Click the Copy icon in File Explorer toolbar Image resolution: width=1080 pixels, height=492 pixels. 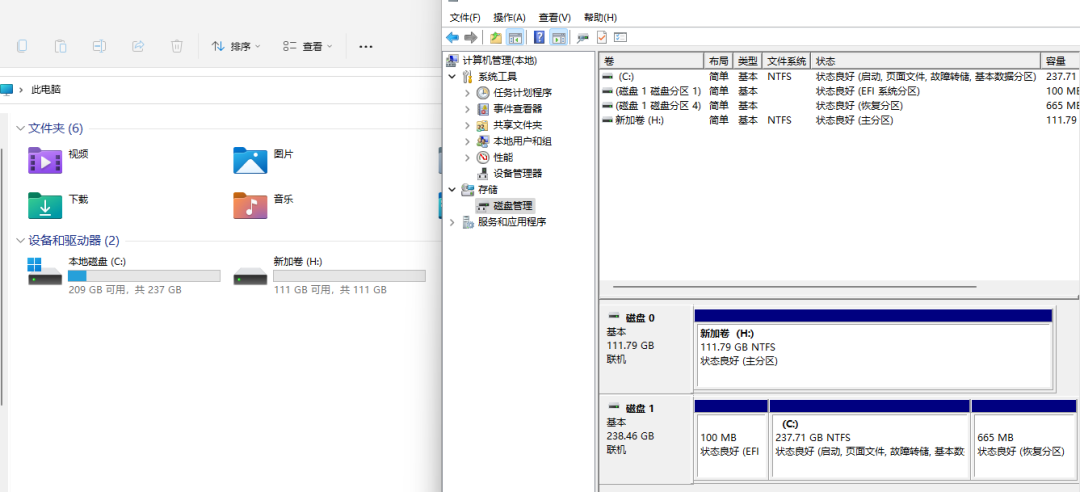(x=22, y=46)
